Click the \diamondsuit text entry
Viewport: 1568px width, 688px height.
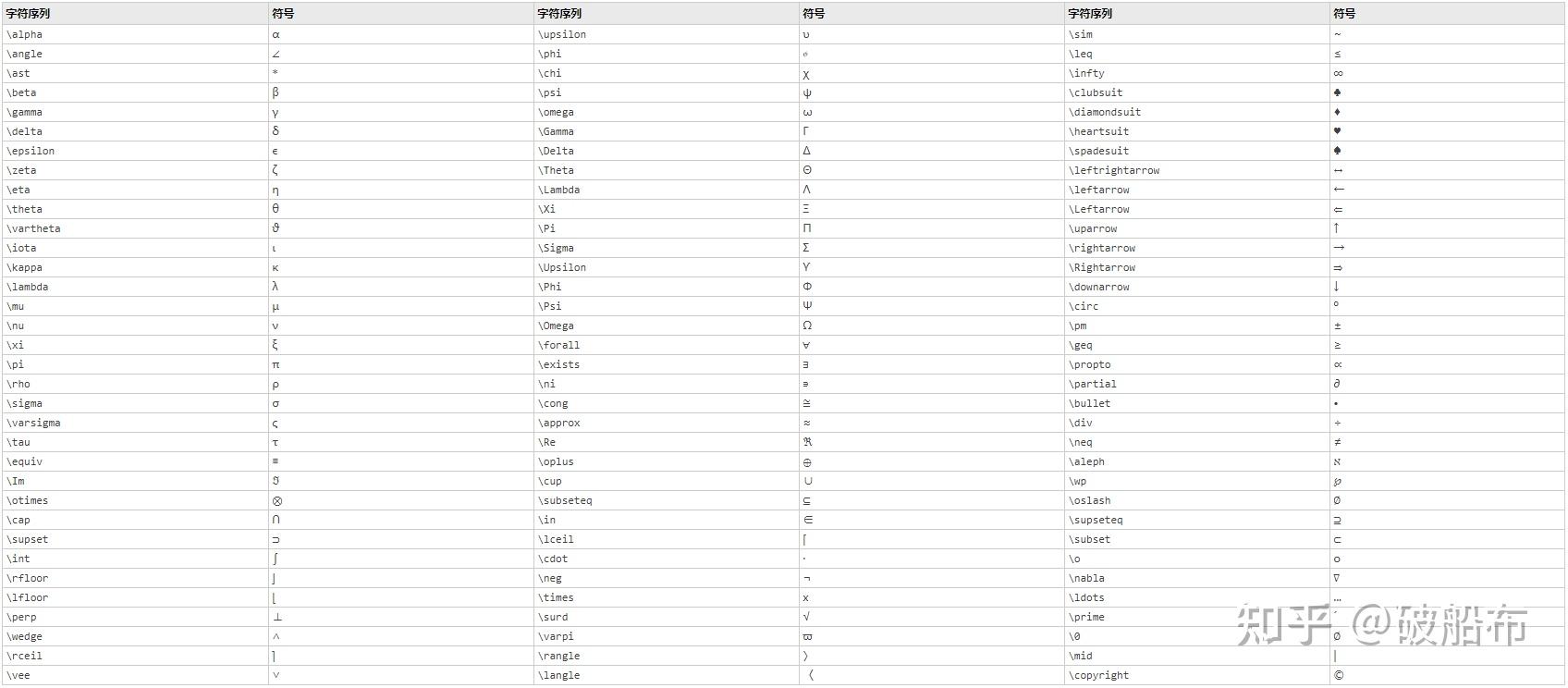click(x=1105, y=112)
